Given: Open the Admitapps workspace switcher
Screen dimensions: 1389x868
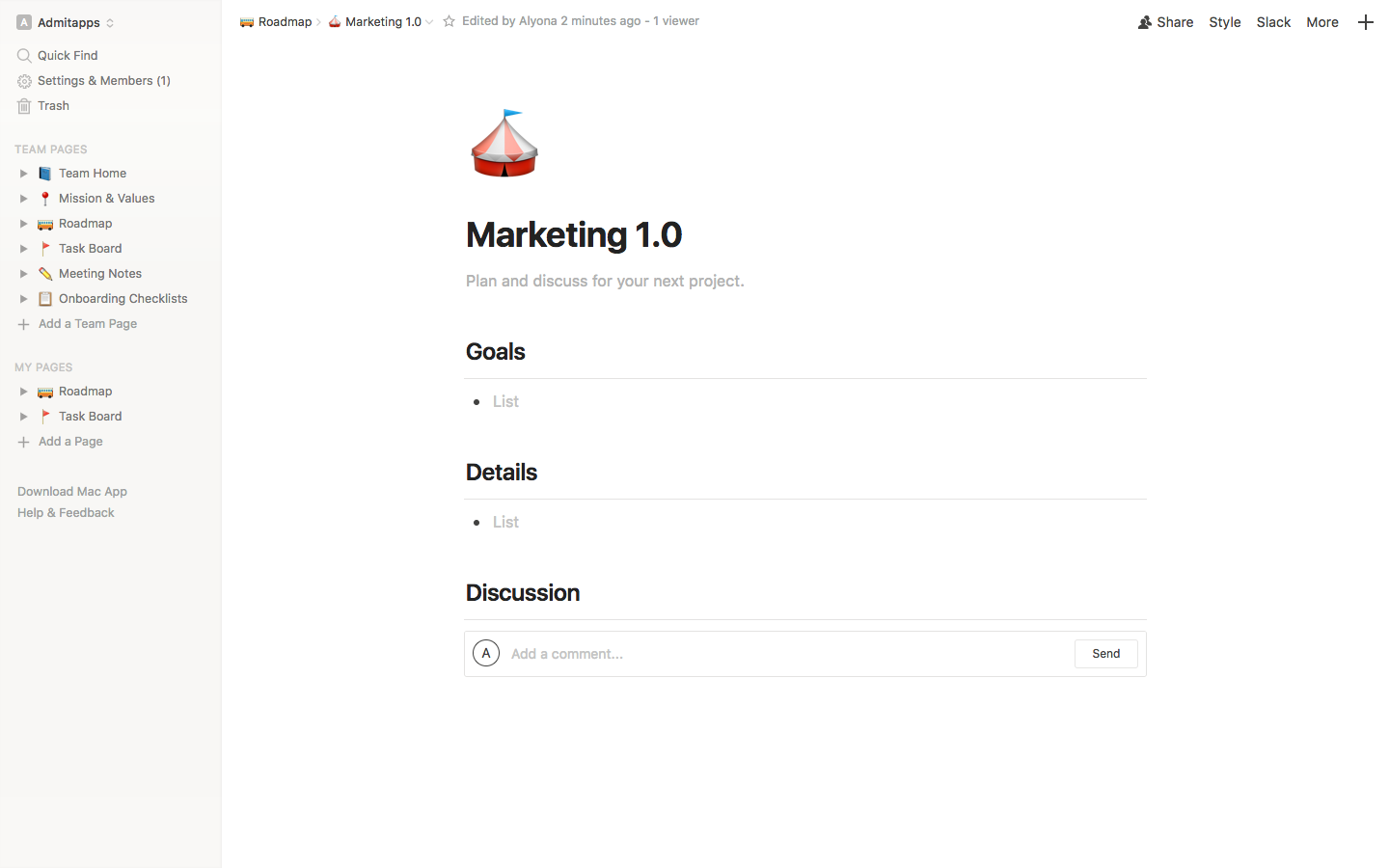Looking at the screenshot, I should (66, 22).
